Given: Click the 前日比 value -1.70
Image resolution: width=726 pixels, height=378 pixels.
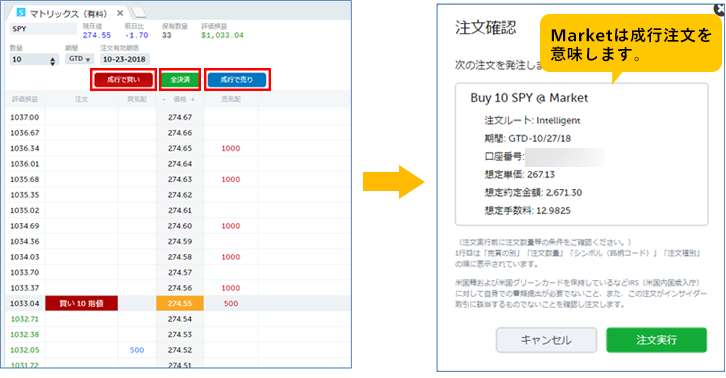Looking at the screenshot, I should (x=136, y=35).
